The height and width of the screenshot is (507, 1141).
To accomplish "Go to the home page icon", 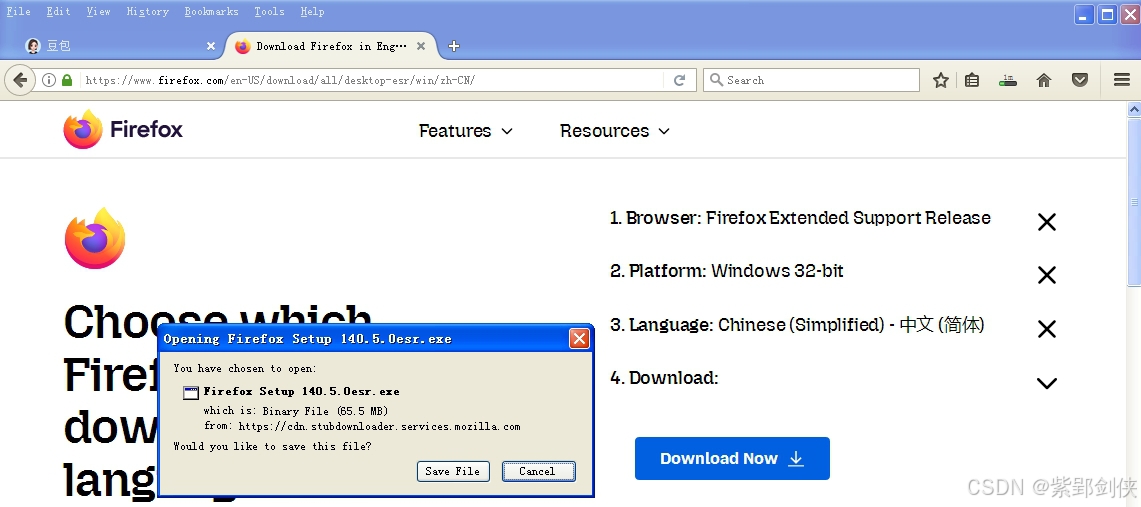I will pos(1043,80).
